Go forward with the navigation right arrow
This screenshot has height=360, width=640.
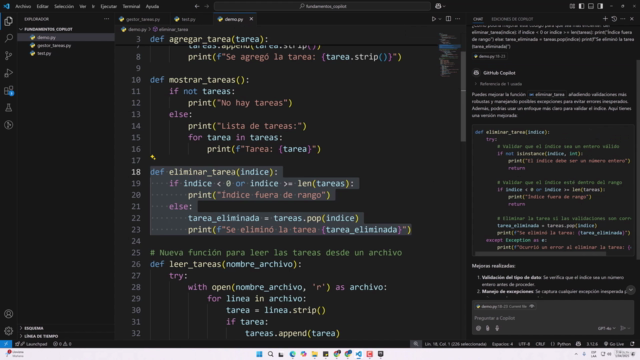click(x=206, y=6)
